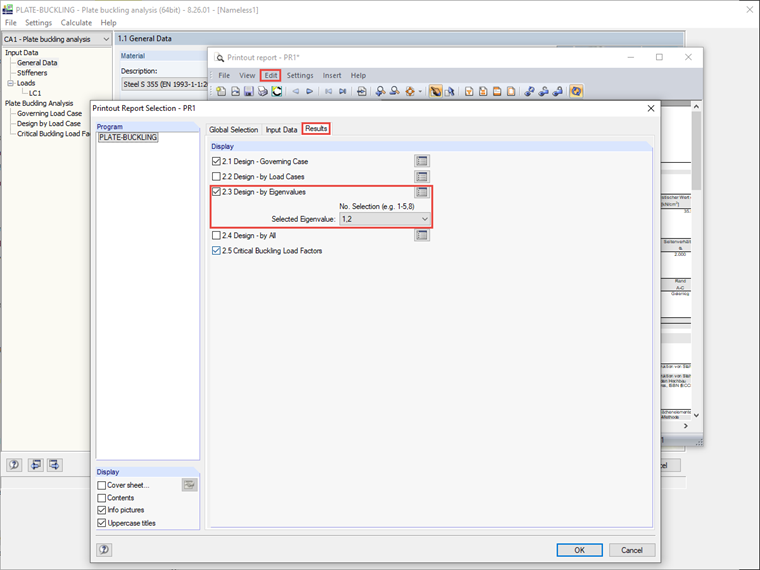This screenshot has height=570, width=760.
Task: Click the previous table arrow icon in main window
Action: point(35,465)
